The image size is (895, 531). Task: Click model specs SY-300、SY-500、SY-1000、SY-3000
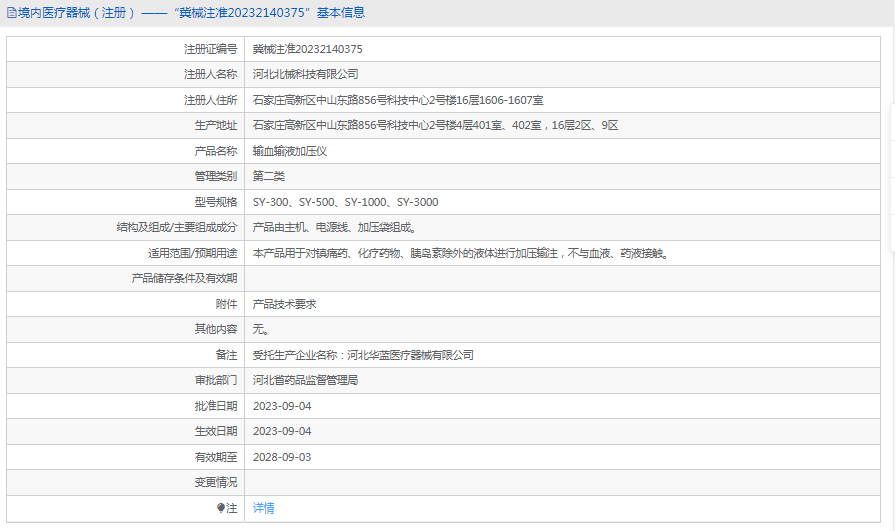pyautogui.click(x=345, y=202)
